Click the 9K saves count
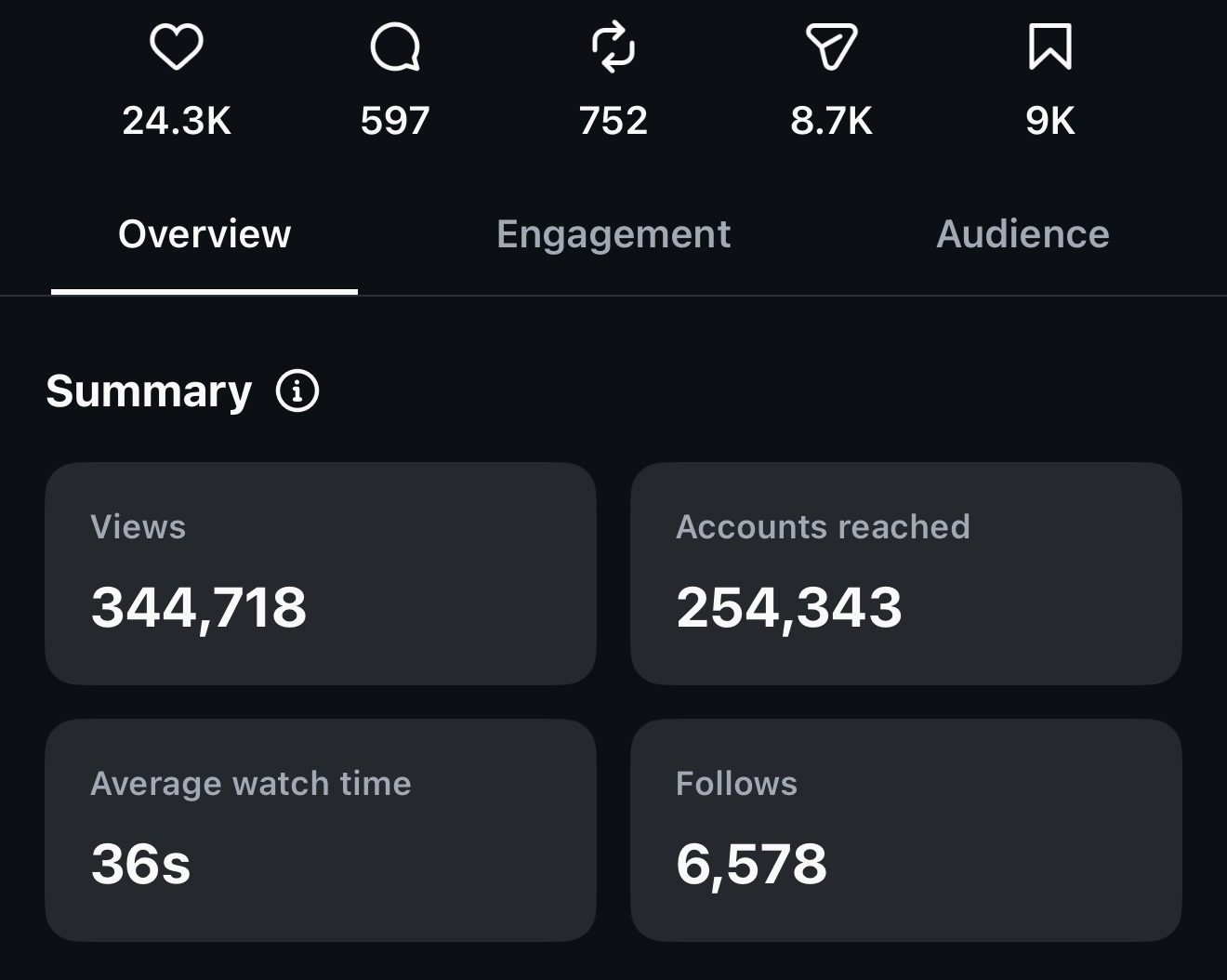 click(1050, 121)
